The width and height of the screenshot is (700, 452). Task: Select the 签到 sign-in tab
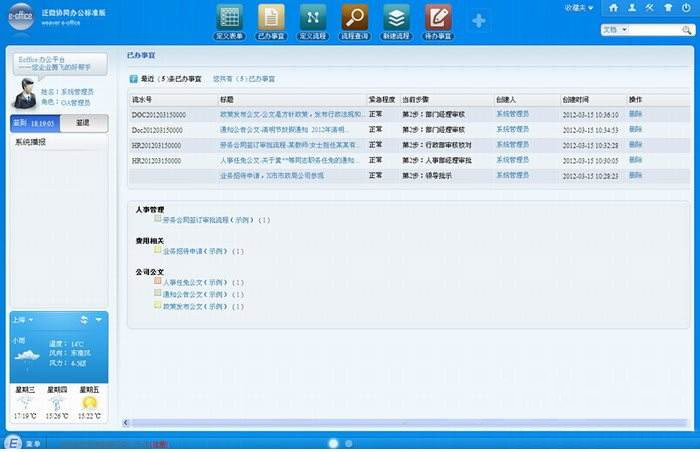point(35,123)
